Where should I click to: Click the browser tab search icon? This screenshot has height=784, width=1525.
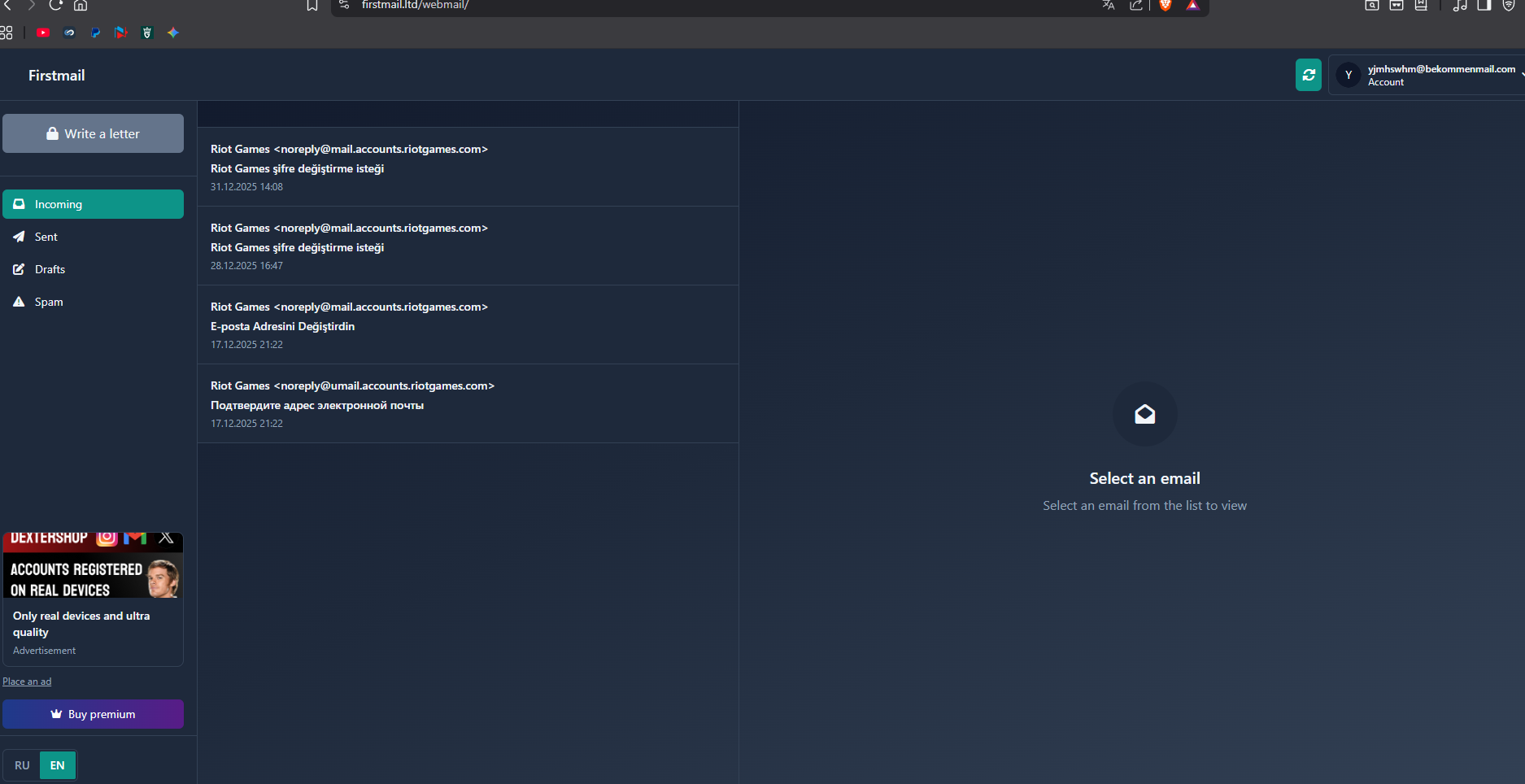pos(1372,5)
